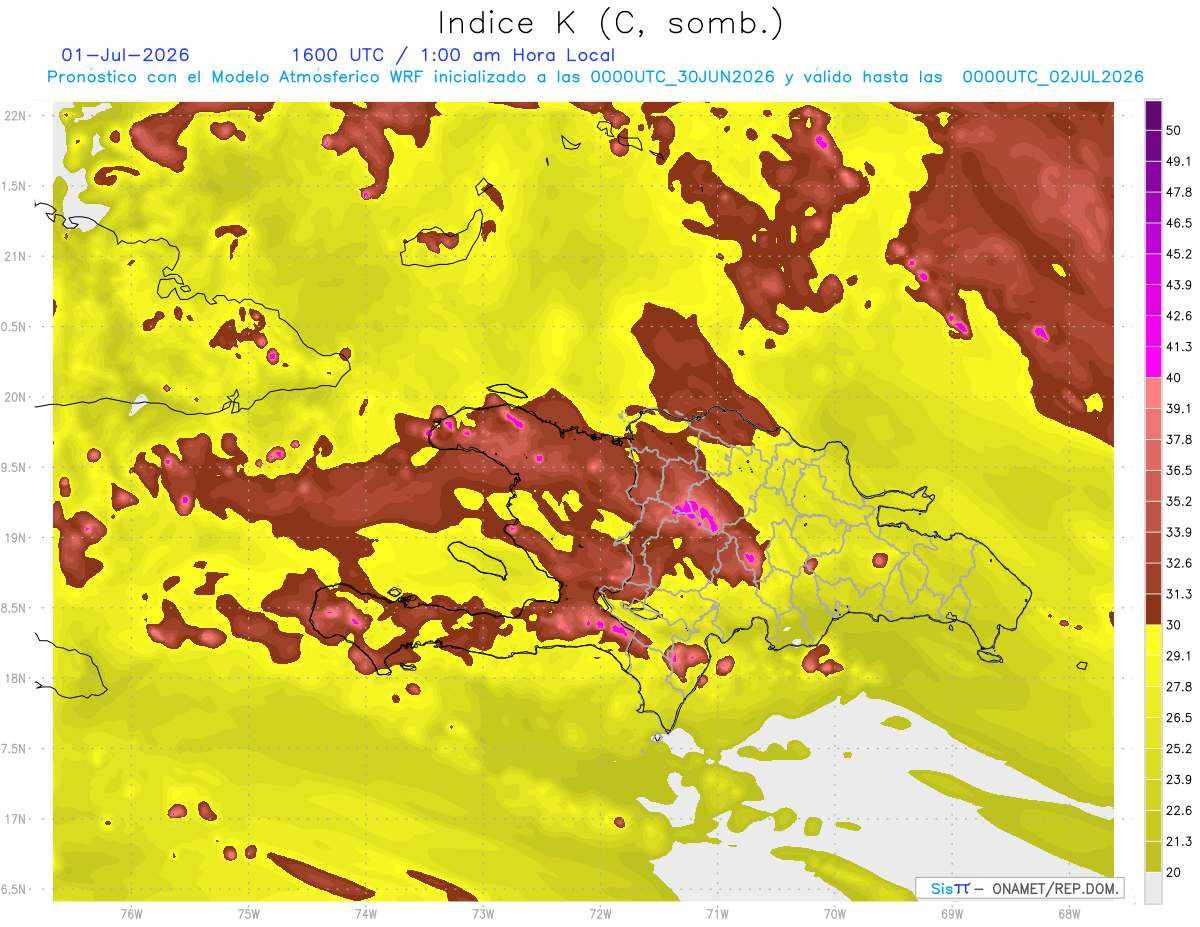The image size is (1200, 927).
Task: Click the "SisTT – ONAMET/REP.DOM." credit box
Action: coord(1020,888)
